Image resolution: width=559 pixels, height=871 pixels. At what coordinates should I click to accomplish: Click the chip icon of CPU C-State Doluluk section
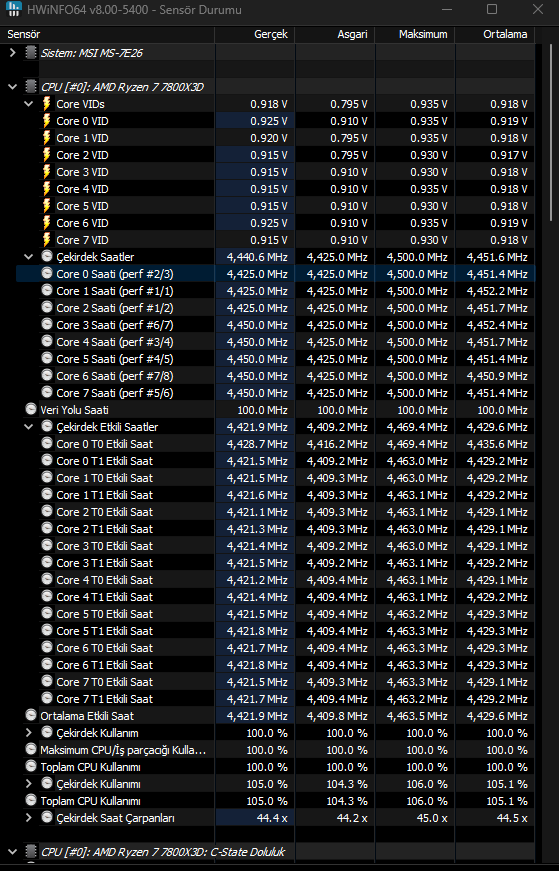(31, 852)
